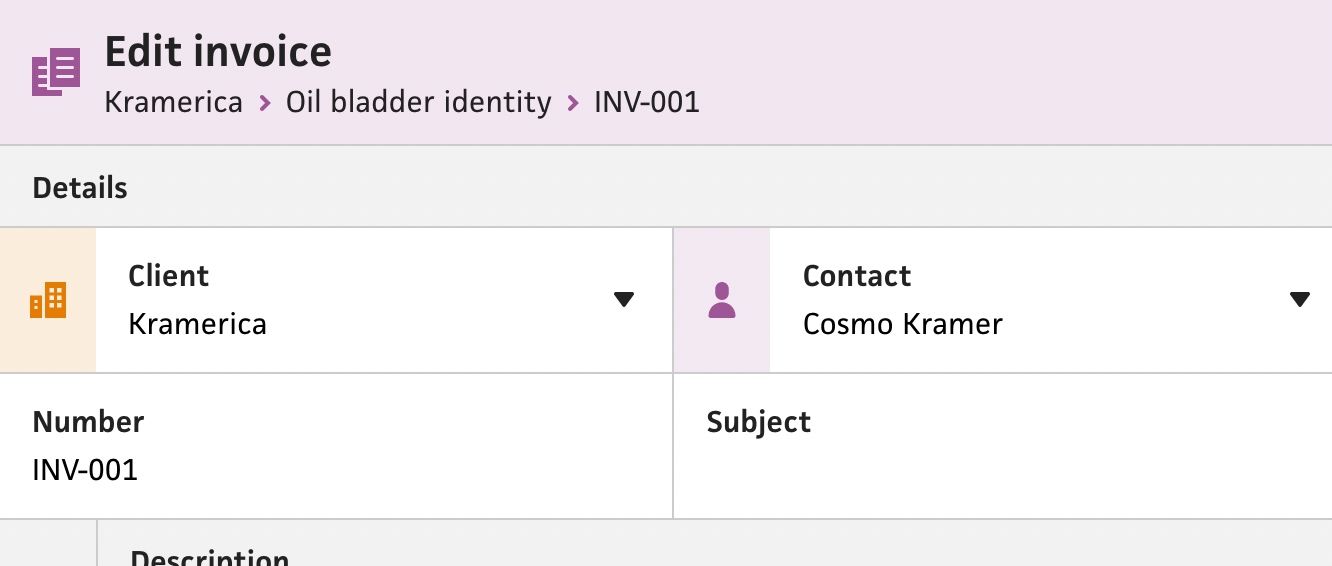Click the Contact field label

tap(857, 276)
